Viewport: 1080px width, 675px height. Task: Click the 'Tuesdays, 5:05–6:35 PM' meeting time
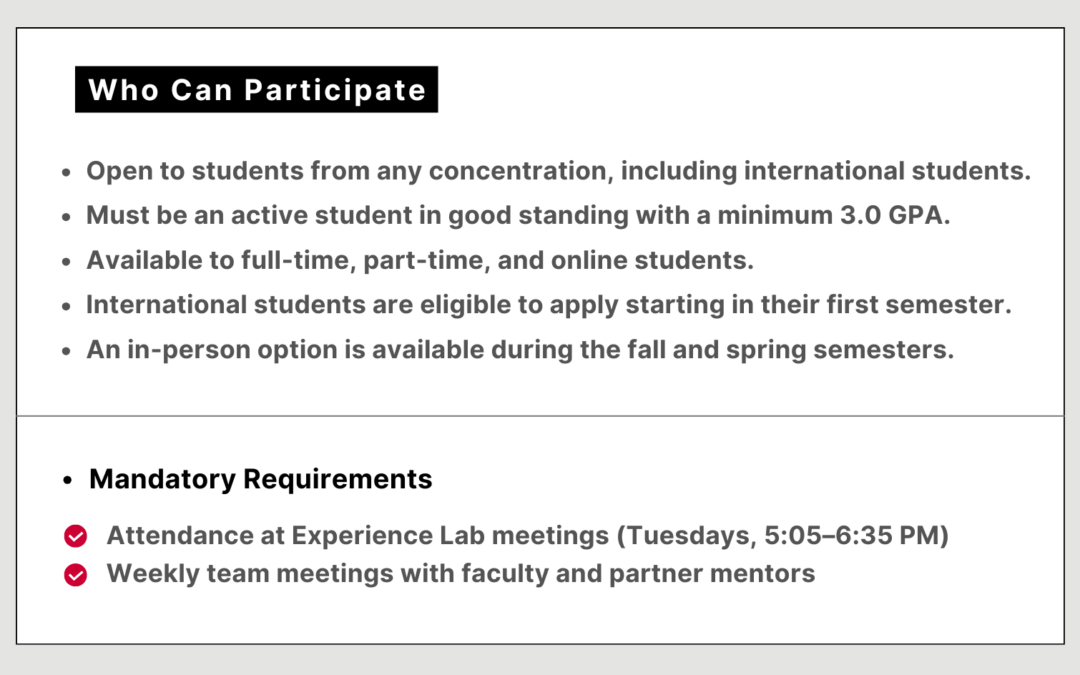coord(783,536)
